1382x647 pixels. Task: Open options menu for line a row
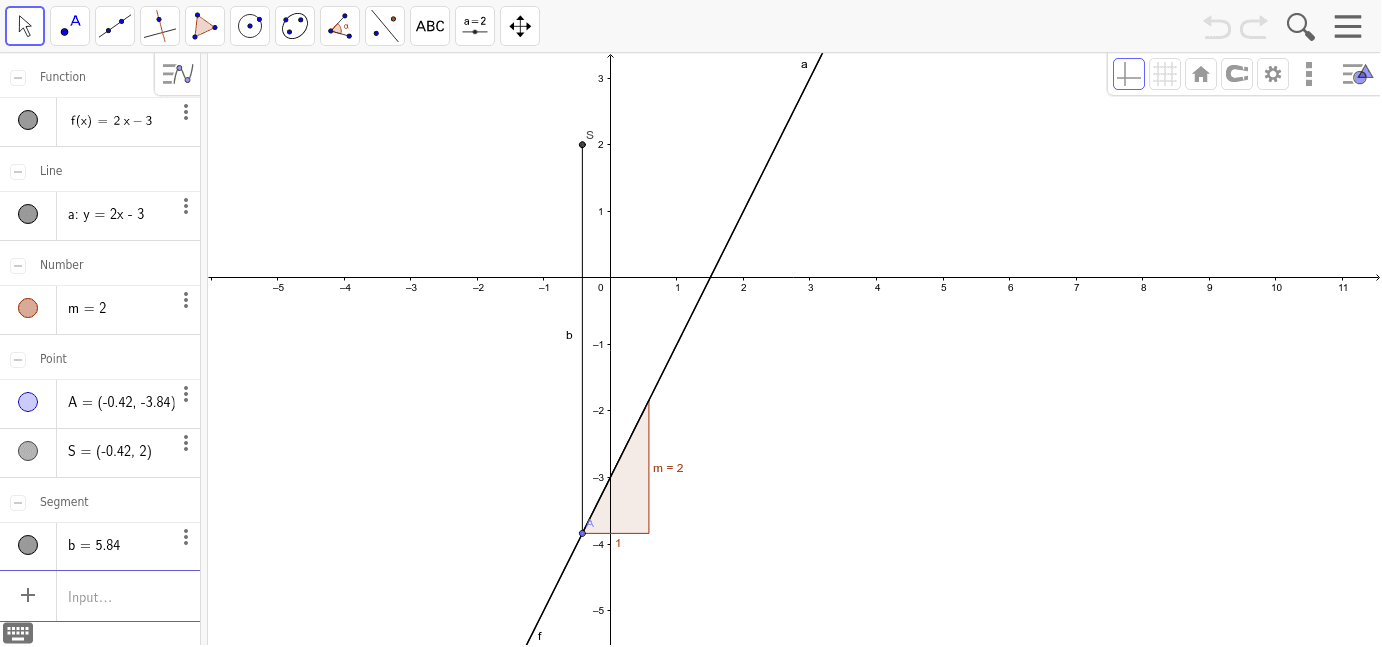186,206
